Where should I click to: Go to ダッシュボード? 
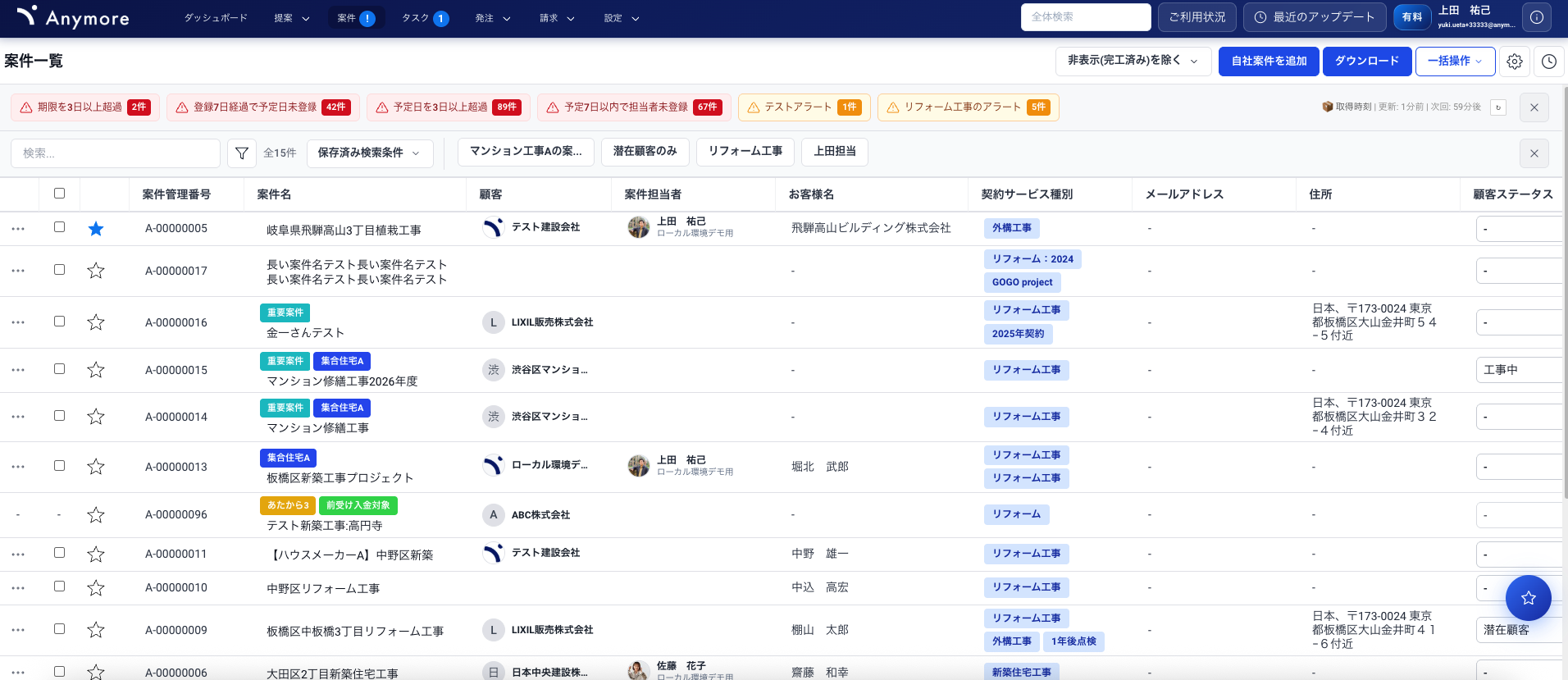tap(216, 18)
